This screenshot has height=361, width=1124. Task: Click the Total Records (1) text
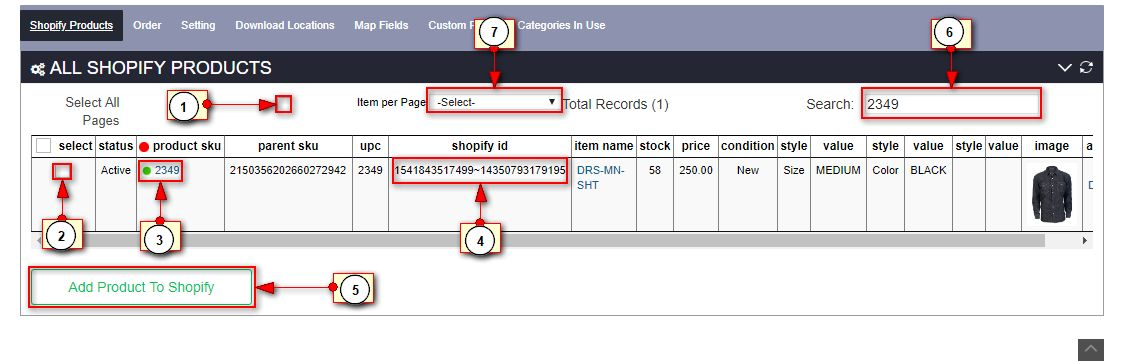point(615,105)
